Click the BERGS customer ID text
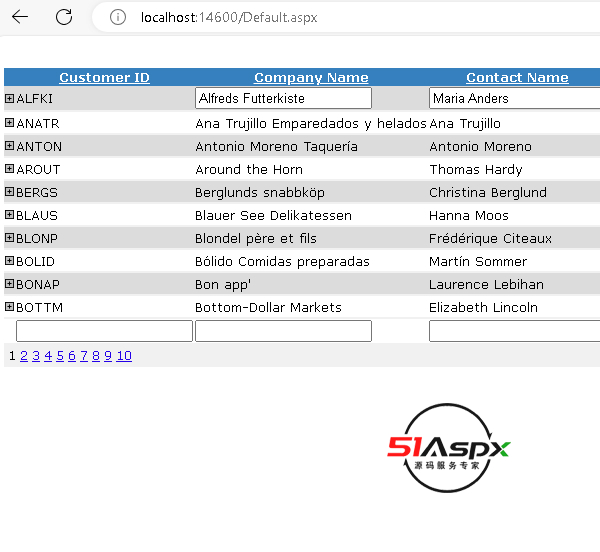The width and height of the screenshot is (600, 552). (37, 192)
